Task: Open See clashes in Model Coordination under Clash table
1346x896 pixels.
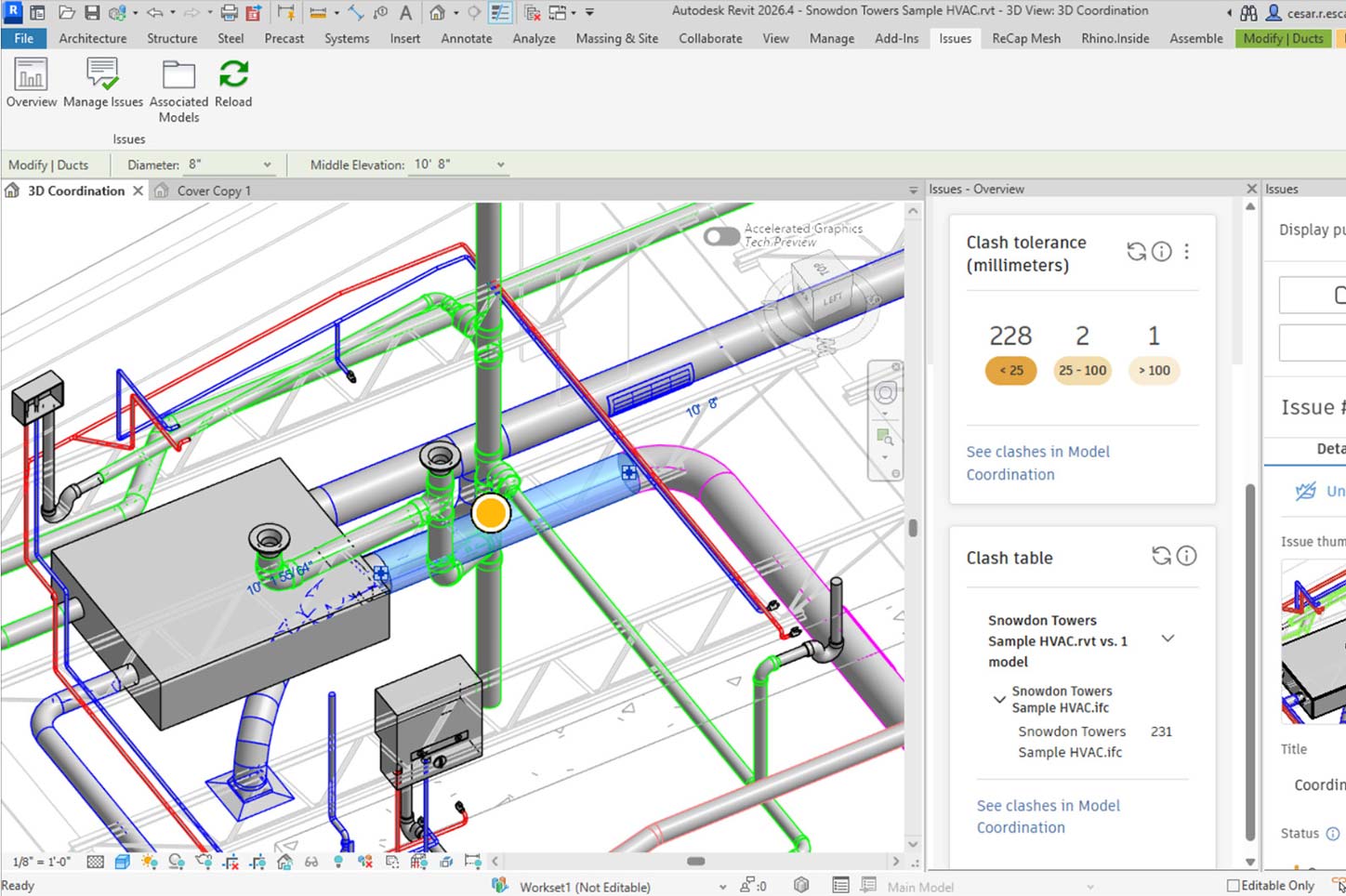Action: pos(1048,816)
